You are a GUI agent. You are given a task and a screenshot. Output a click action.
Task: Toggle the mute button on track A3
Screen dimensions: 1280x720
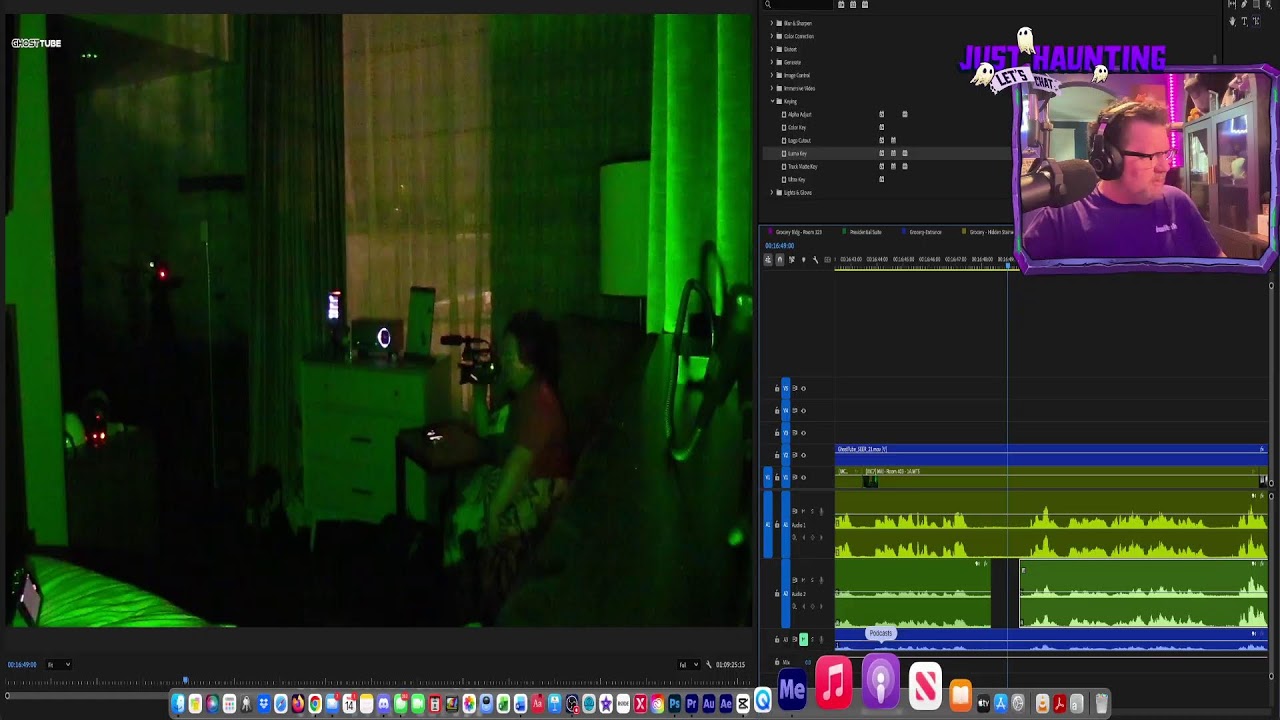tap(803, 639)
